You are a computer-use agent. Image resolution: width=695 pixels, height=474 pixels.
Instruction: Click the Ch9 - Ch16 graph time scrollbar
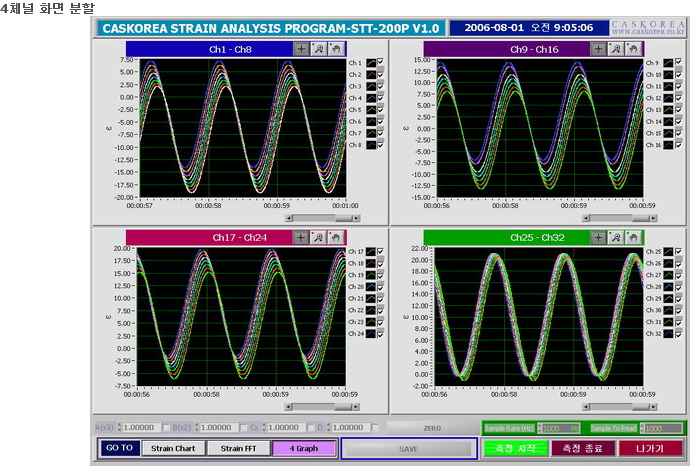620,218
